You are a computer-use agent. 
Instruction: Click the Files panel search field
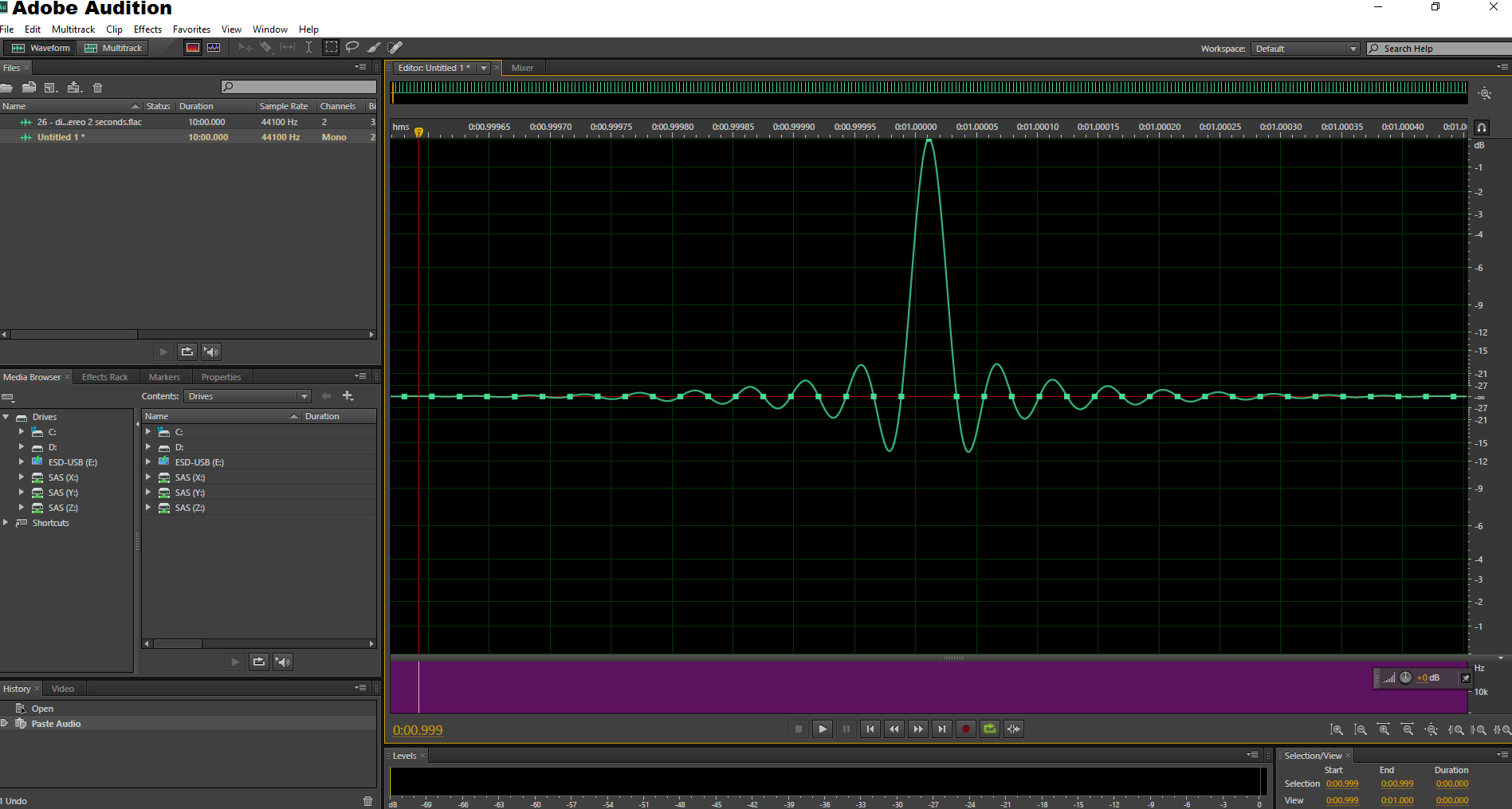[x=299, y=87]
